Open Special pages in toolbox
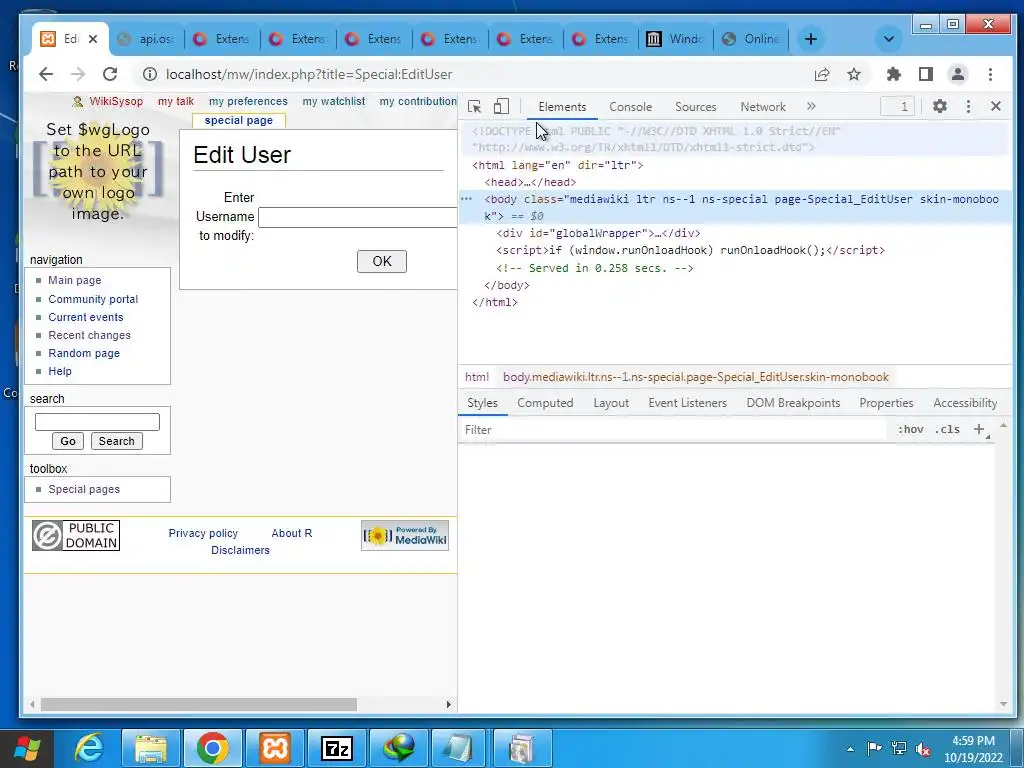Viewport: 1024px width, 768px height. tap(84, 489)
